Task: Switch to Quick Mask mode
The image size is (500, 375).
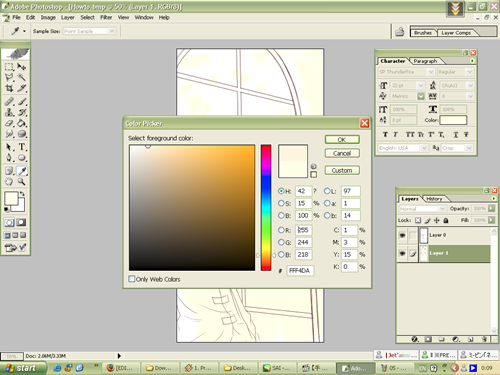Action: 21,222
